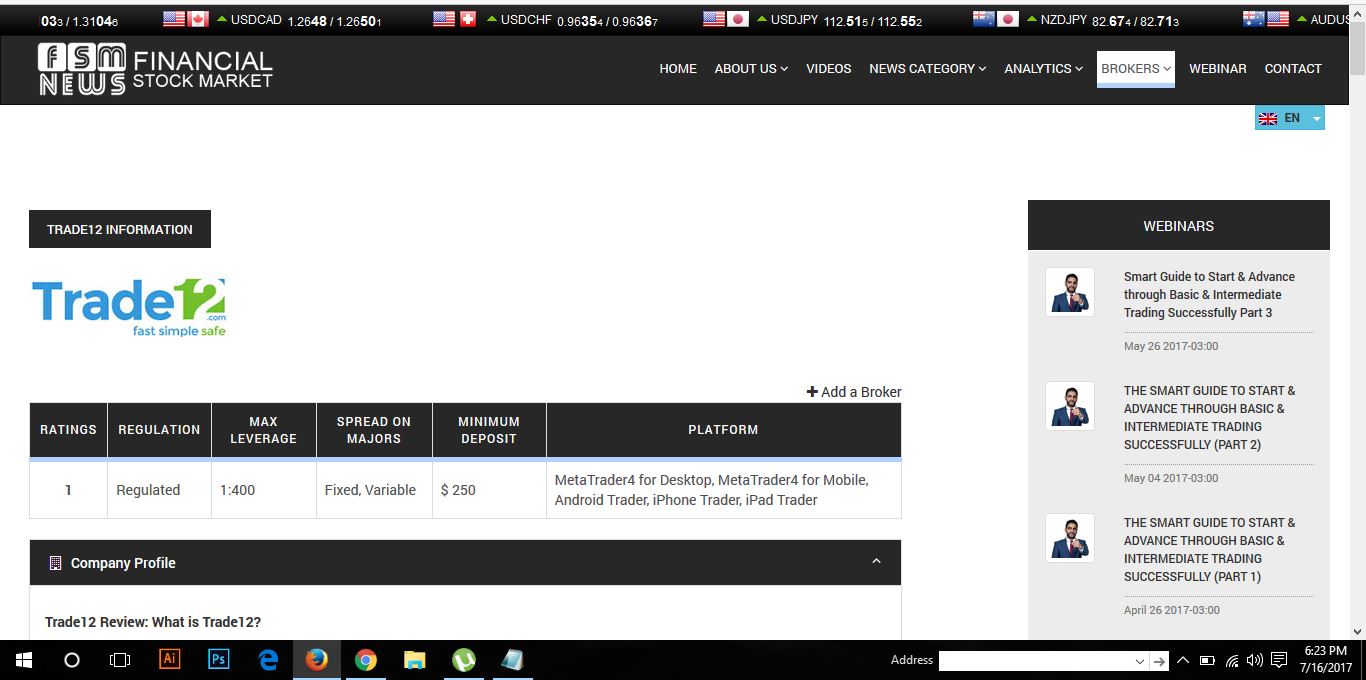The height and width of the screenshot is (680, 1366).
Task: Click the US and Swiss flags icon
Action: coord(455,19)
